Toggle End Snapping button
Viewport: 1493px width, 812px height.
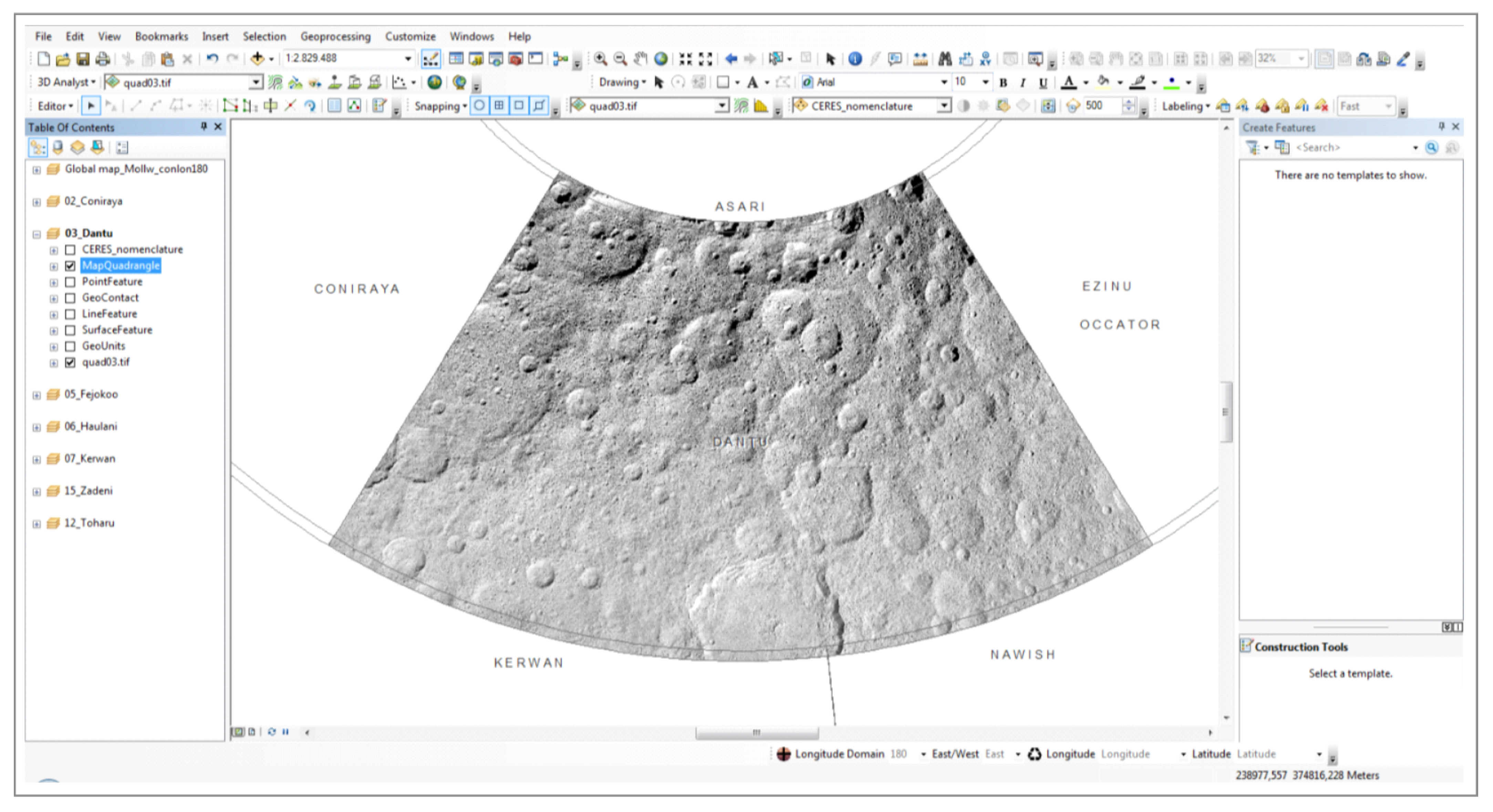pos(499,106)
